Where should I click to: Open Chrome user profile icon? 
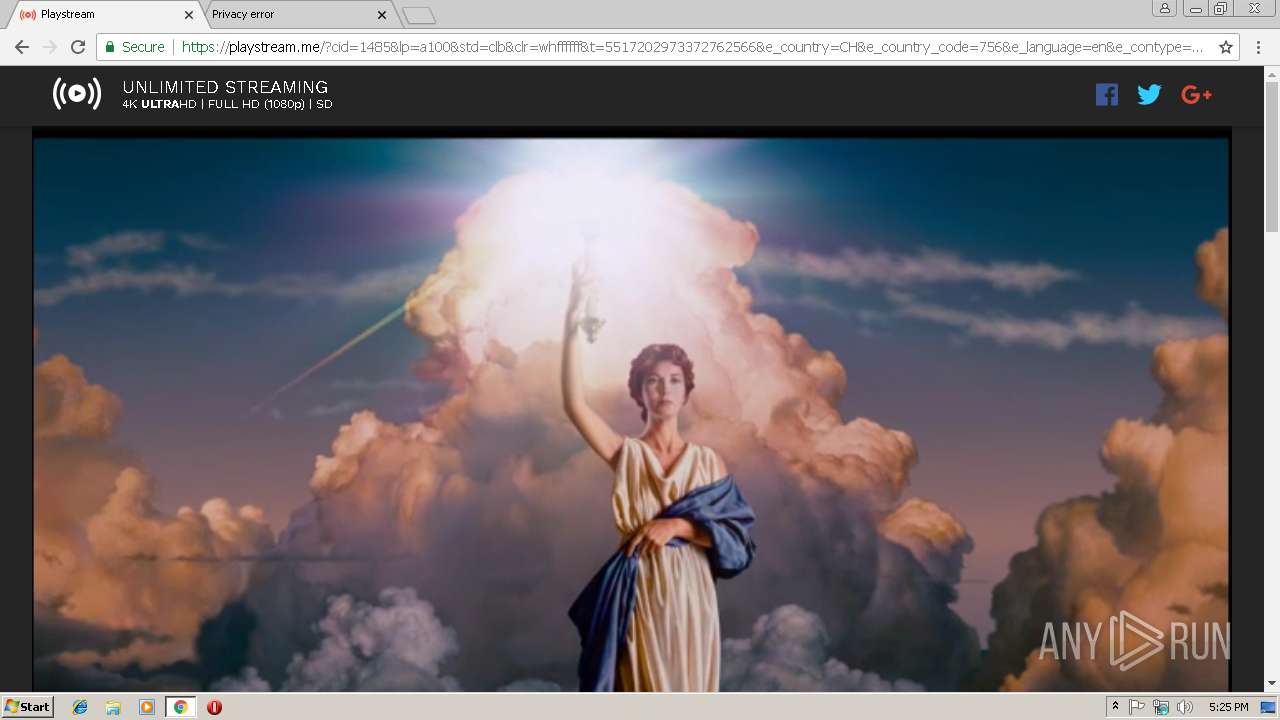(1164, 9)
